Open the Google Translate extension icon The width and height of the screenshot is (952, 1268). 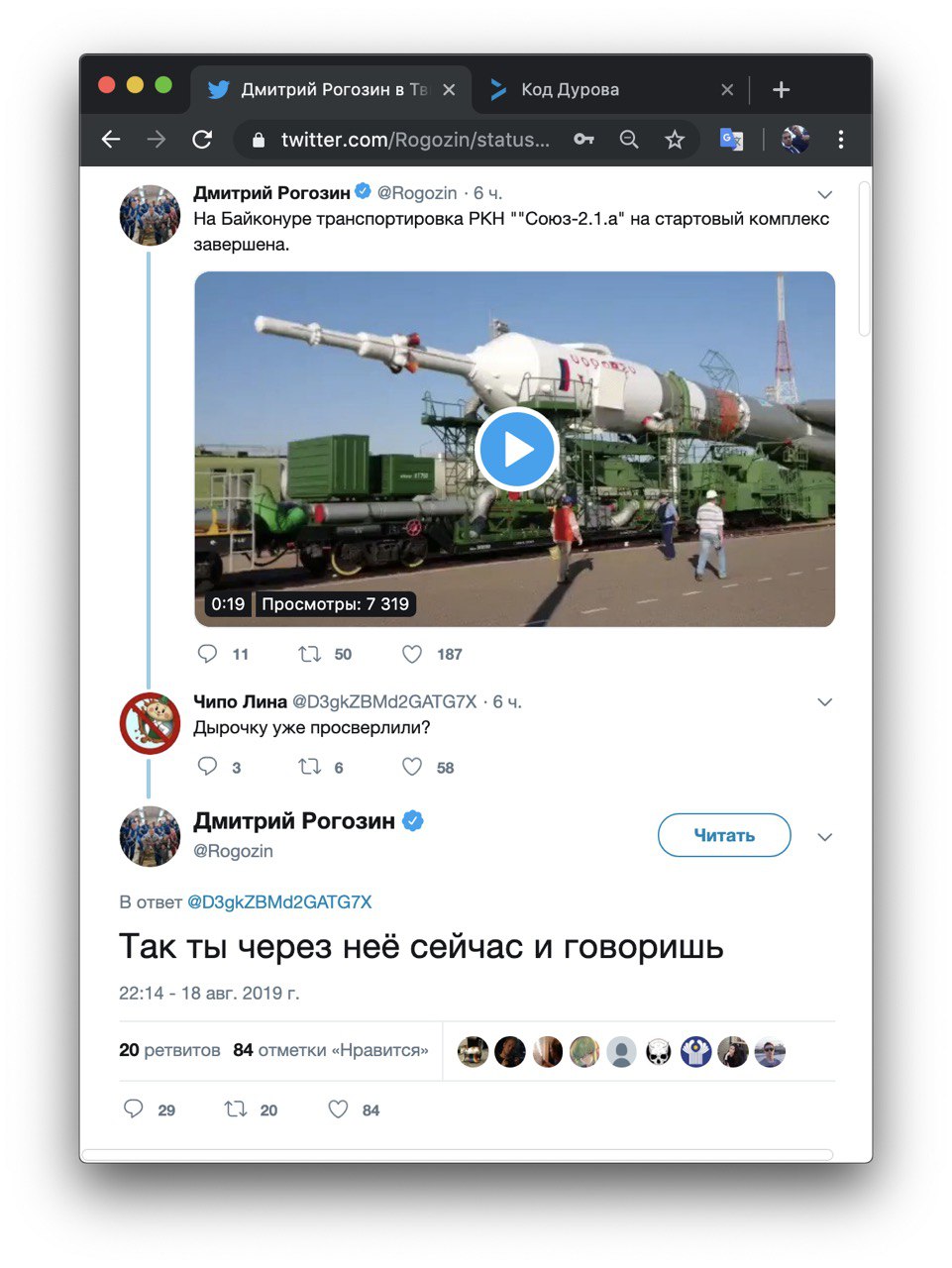[731, 140]
